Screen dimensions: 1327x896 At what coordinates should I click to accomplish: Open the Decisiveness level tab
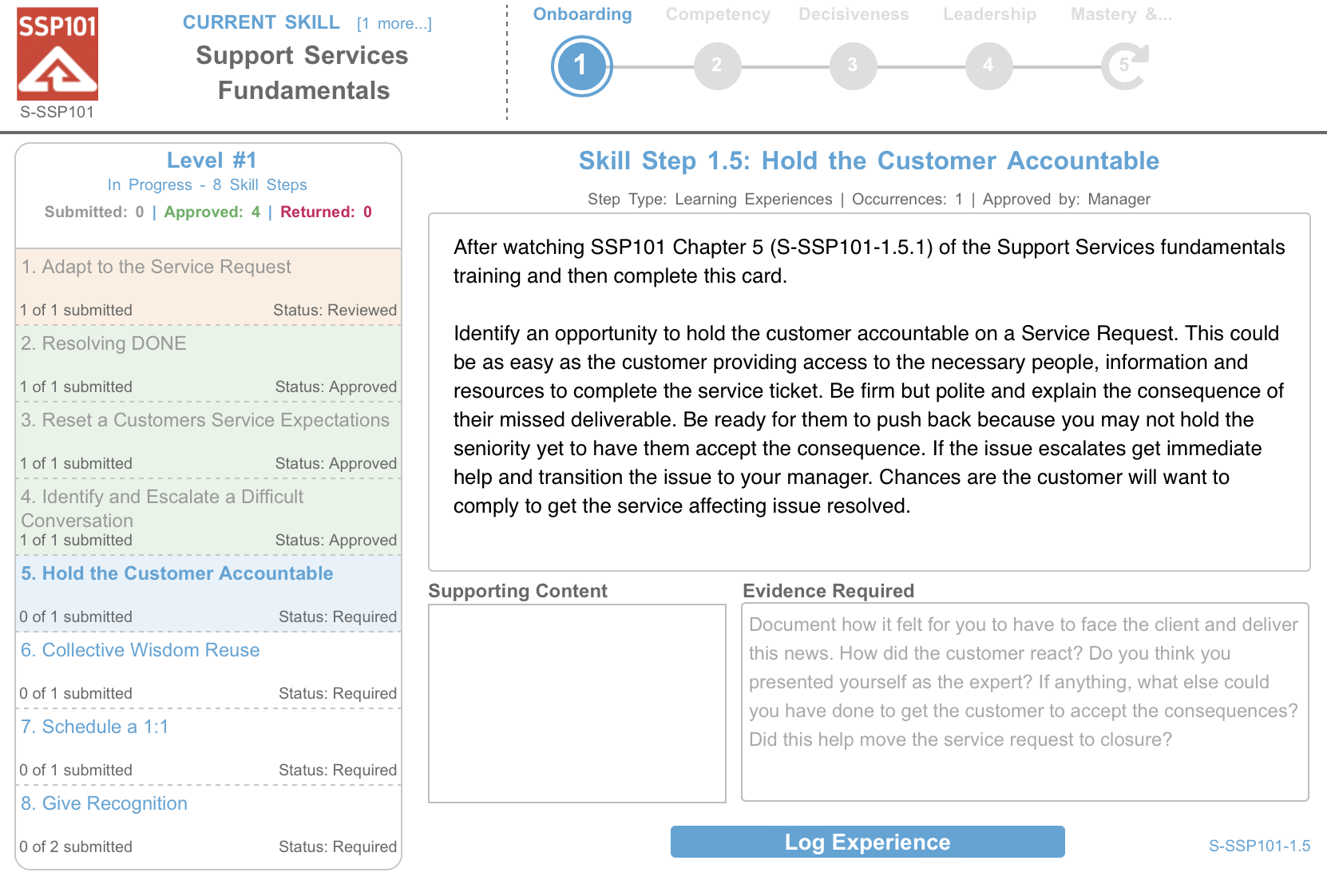click(854, 14)
